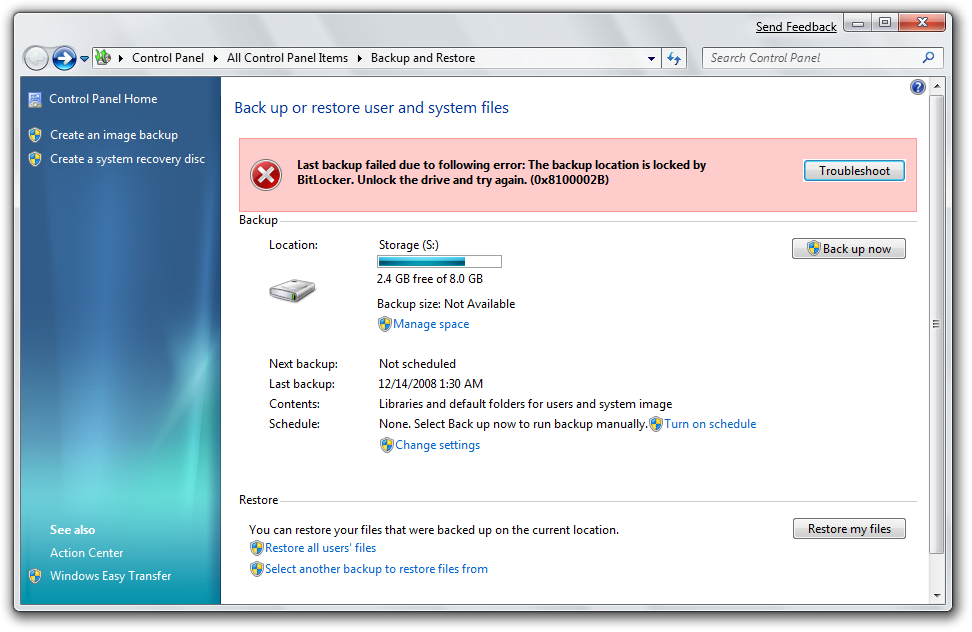The width and height of the screenshot is (972, 632).
Task: Click shield icon beside Turn on schedule
Action: tap(656, 424)
